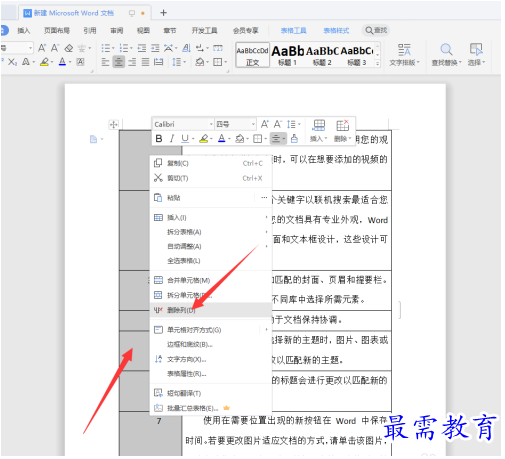Image resolution: width=505 pixels, height=459 pixels.
Task: Open the Page Layout ribbon tab
Action: (x=57, y=31)
